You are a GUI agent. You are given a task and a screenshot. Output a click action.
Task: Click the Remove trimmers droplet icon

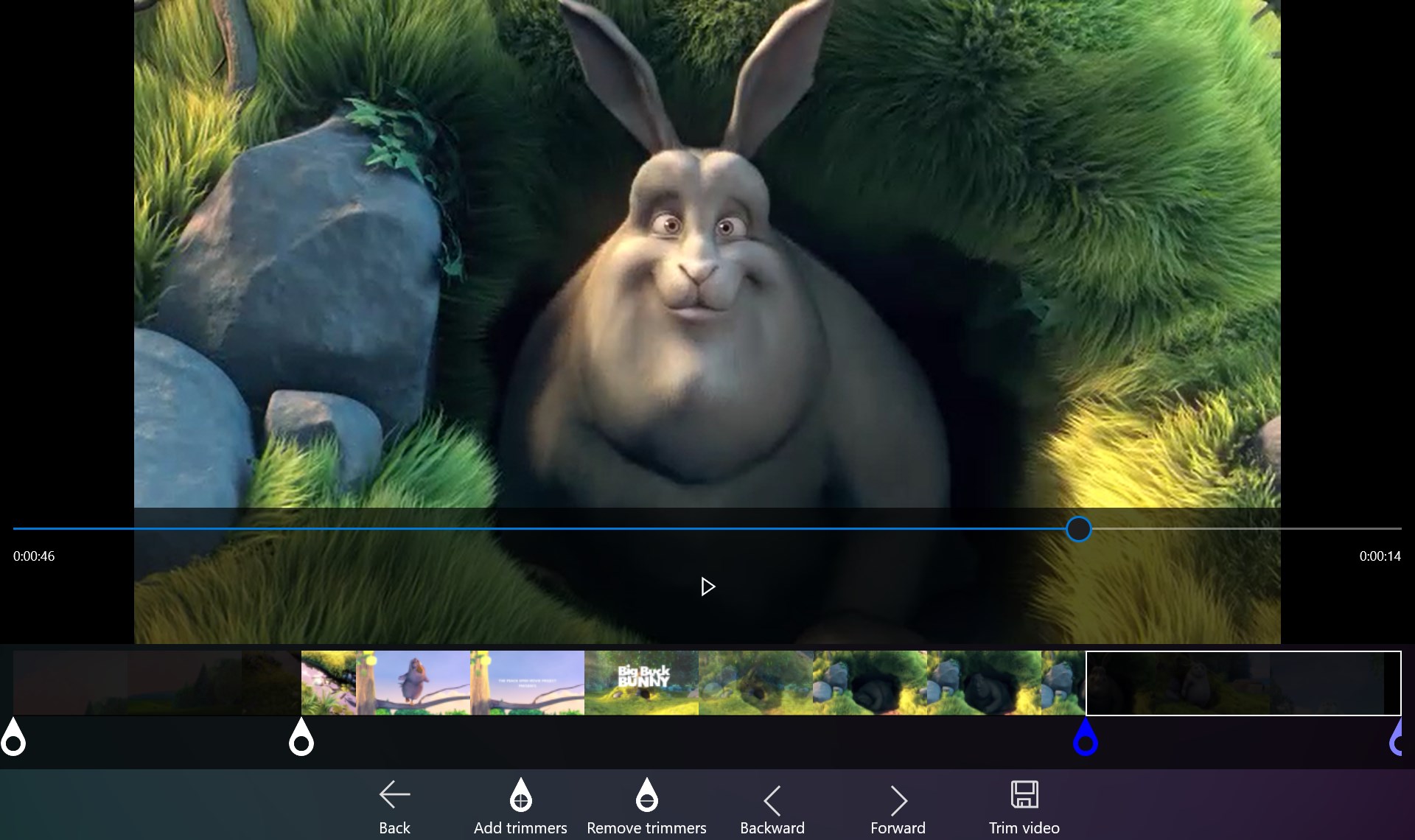(x=646, y=794)
